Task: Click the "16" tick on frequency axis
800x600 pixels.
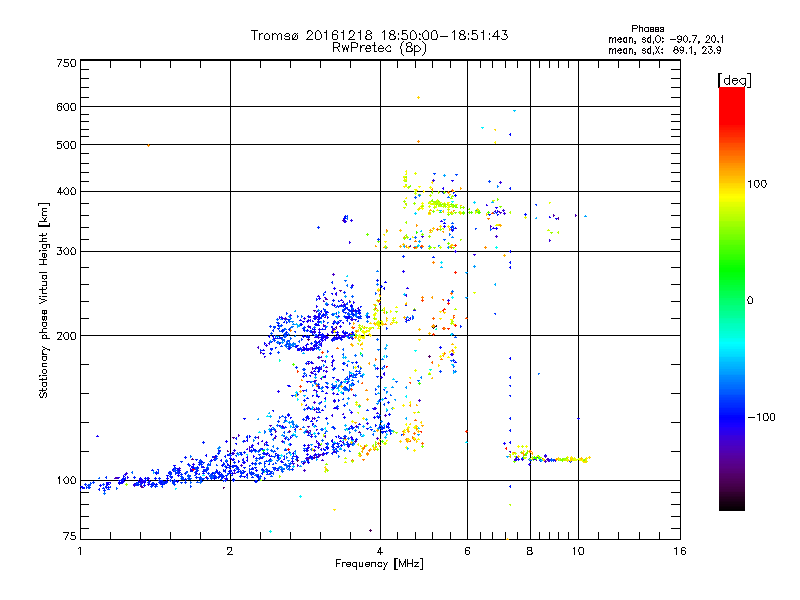Action: click(680, 551)
